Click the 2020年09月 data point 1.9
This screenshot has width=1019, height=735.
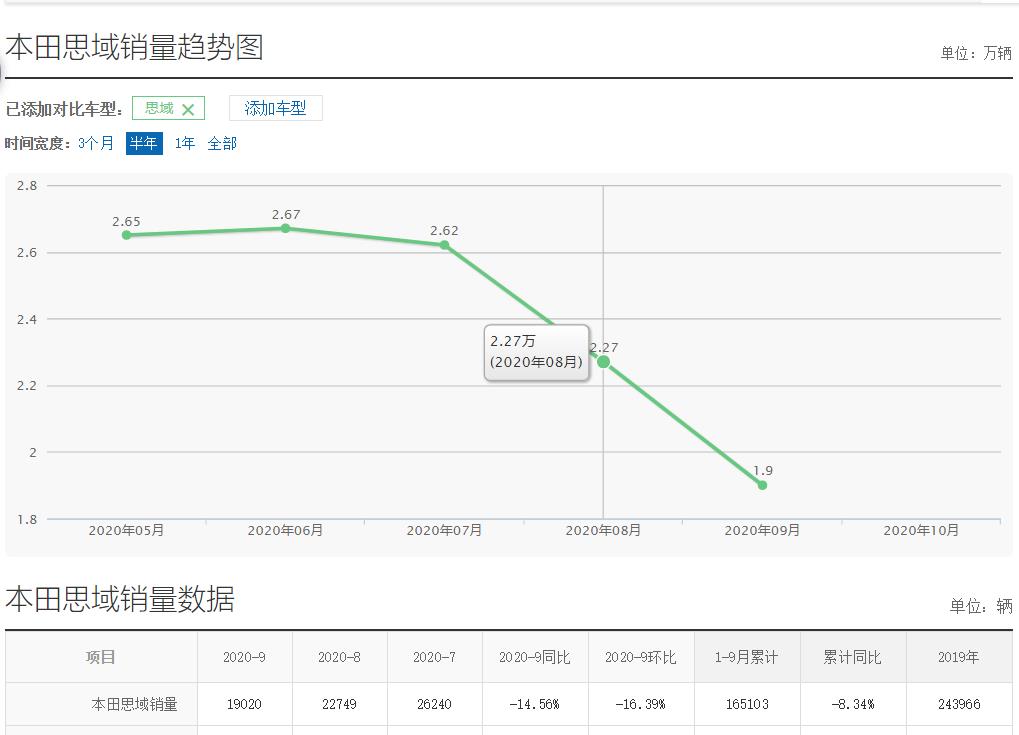click(762, 485)
